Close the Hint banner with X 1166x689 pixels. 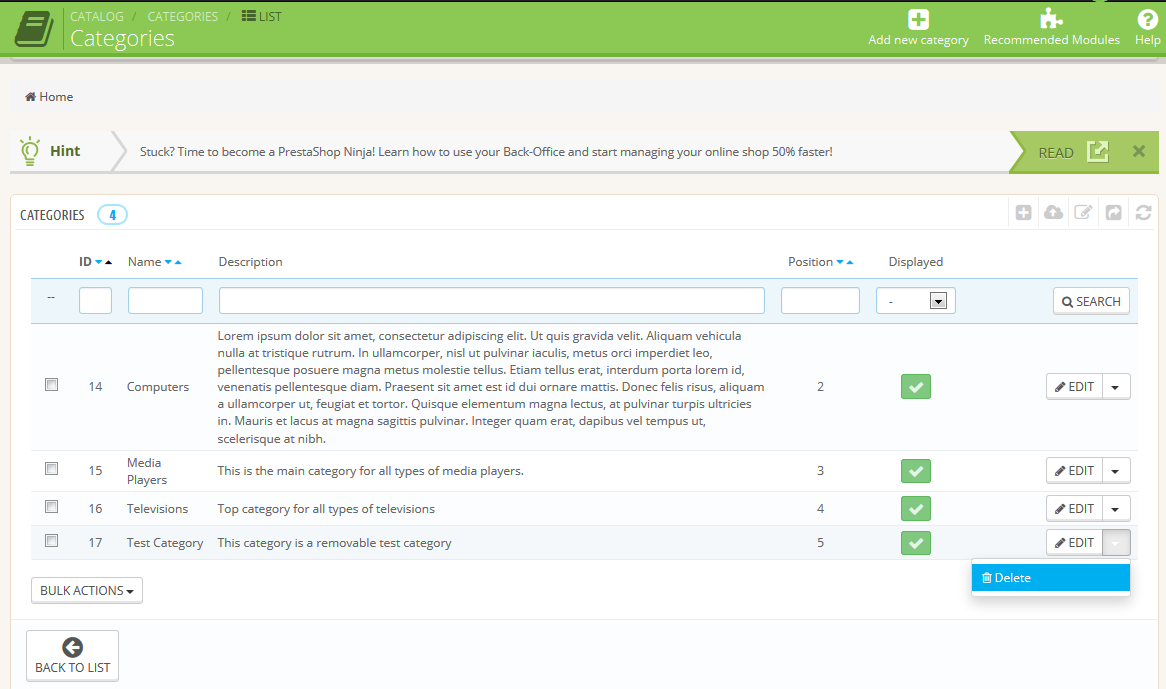pyautogui.click(x=1138, y=152)
